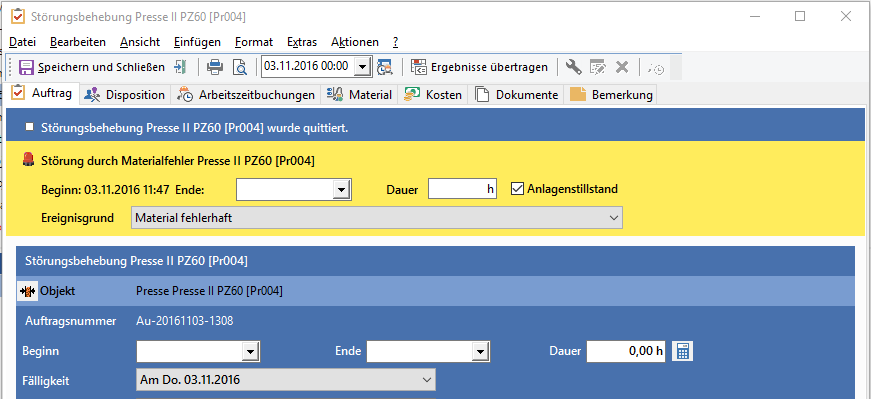The height and width of the screenshot is (399, 871).
Task: Open the Einfügen menu
Action: pos(197,42)
